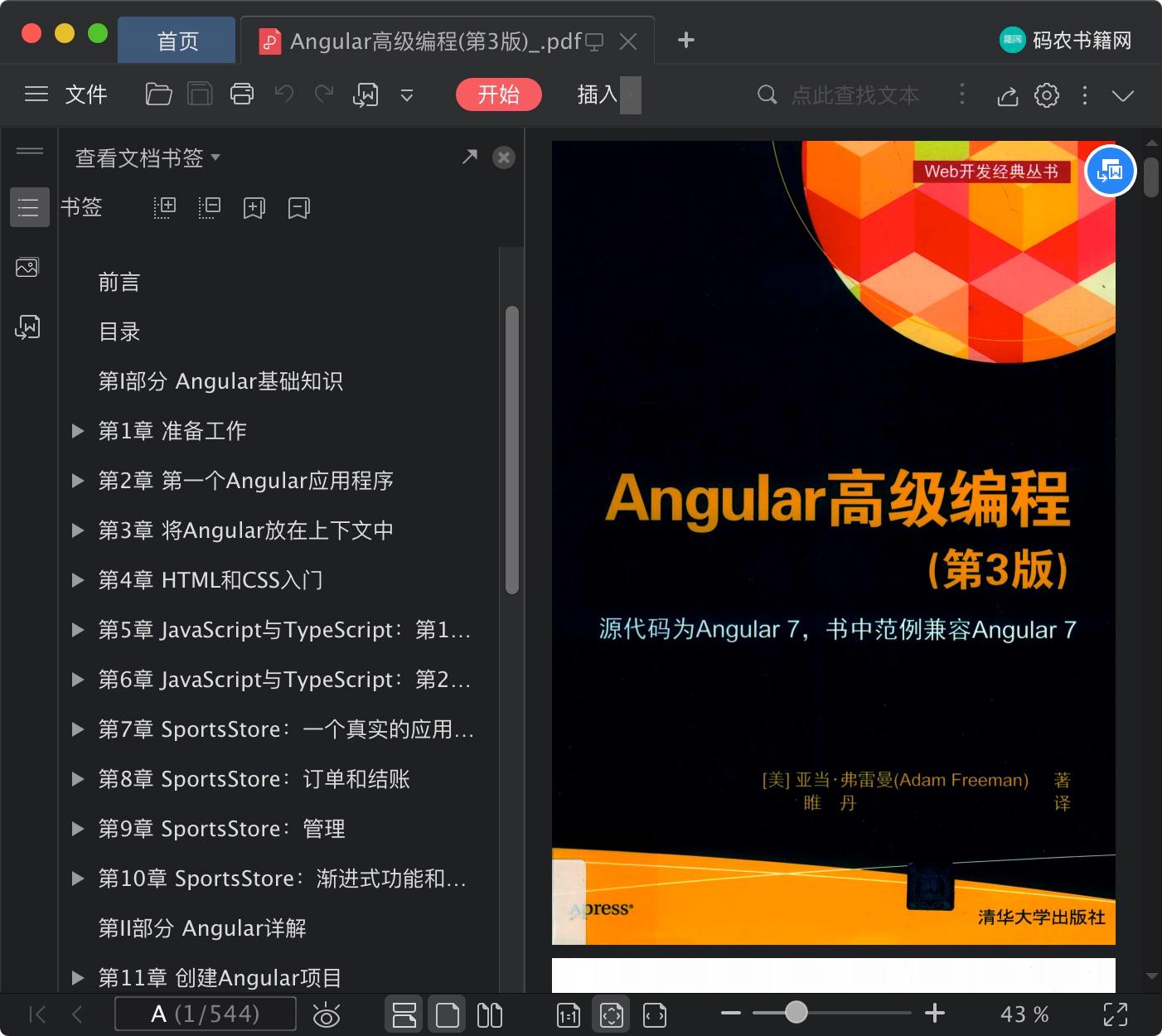
Task: Click the page number field A (1/544)
Action: click(205, 1014)
